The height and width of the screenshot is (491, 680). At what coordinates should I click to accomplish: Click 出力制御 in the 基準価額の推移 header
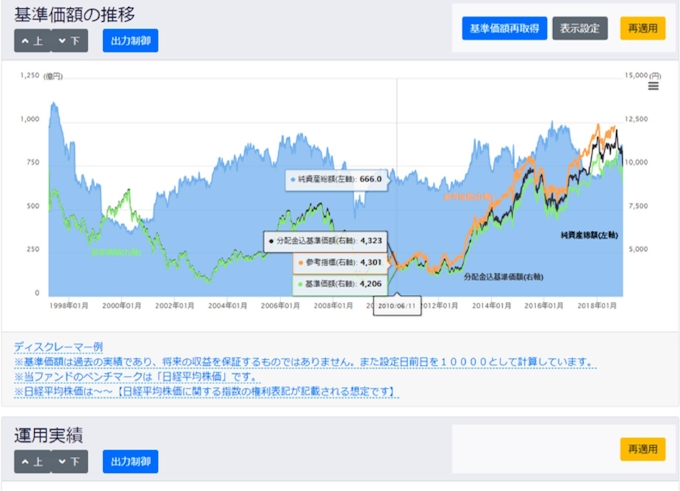click(x=130, y=41)
